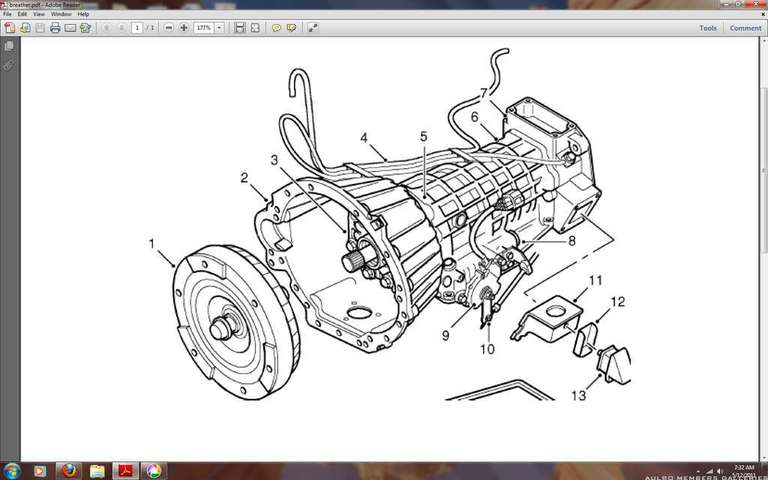Click the Zoom Out minus button
Screen dimensions: 768x480
click(x=169, y=28)
